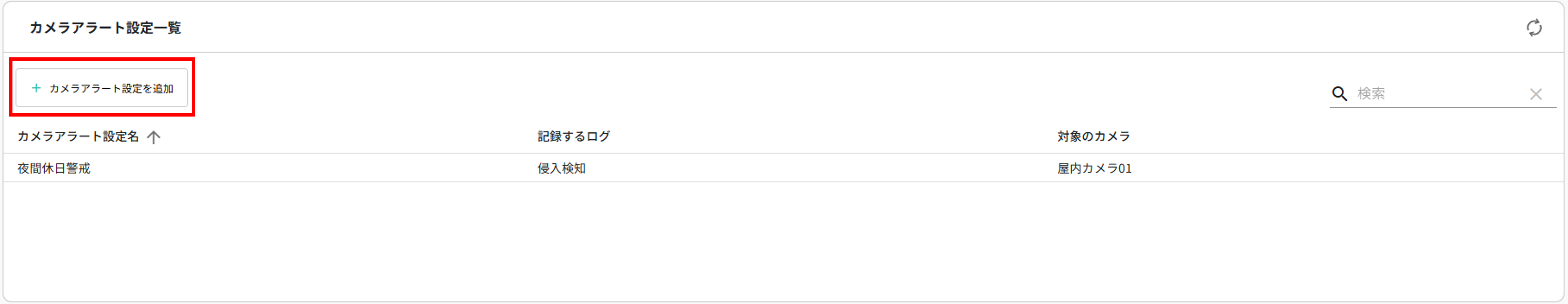
Task: Select the 屋内カメラ01 camera cell
Action: (x=1094, y=168)
